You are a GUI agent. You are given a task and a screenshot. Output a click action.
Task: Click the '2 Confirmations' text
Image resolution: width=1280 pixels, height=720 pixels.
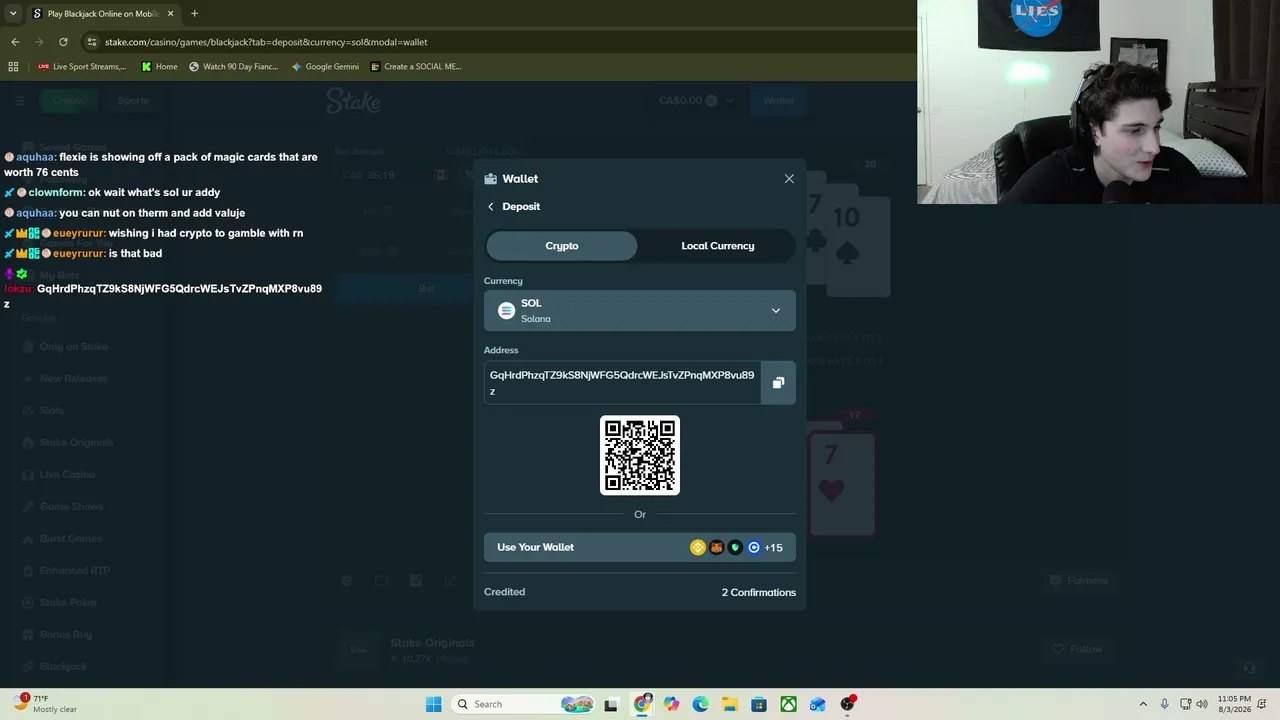tap(759, 592)
